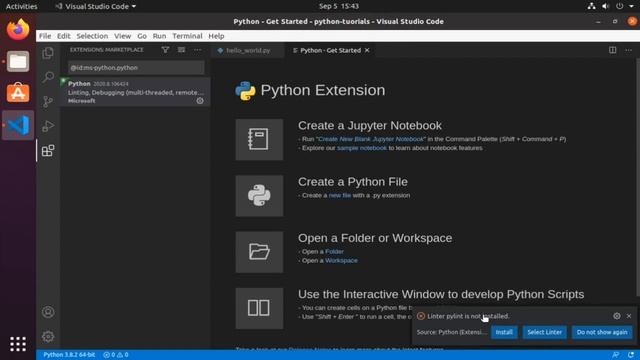The image size is (640, 360).
Task: Open Manage gear in activity bar
Action: click(48, 337)
